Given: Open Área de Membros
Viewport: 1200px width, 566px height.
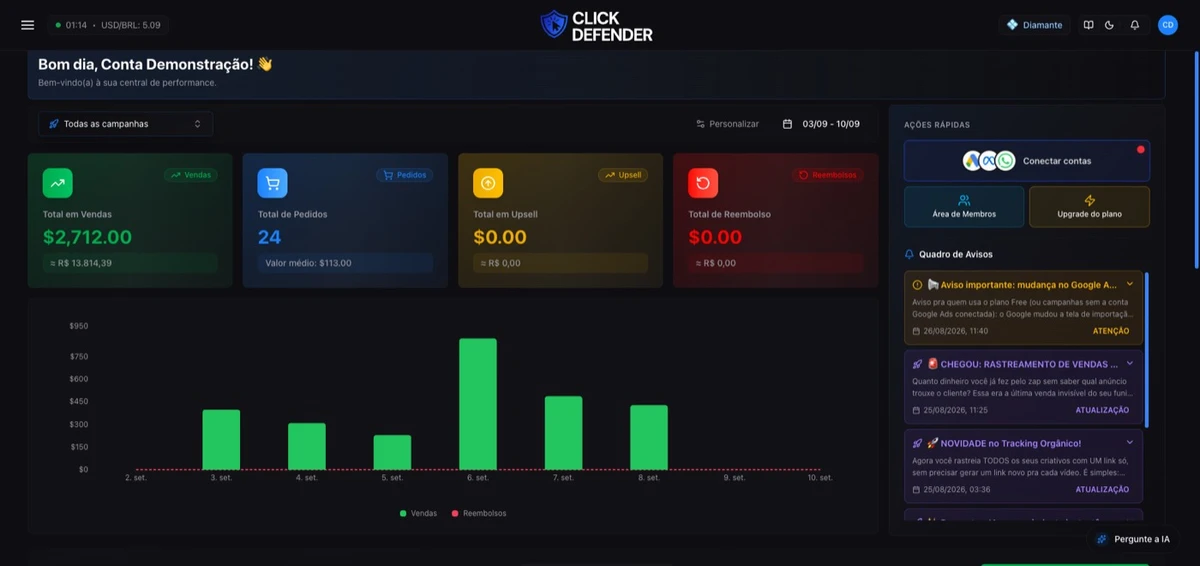Looking at the screenshot, I should (964, 207).
